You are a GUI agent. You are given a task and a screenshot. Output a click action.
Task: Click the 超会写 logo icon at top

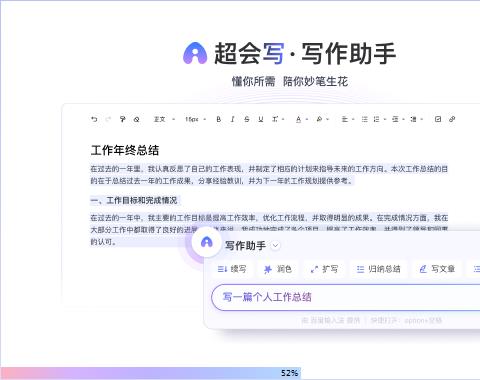tap(195, 53)
